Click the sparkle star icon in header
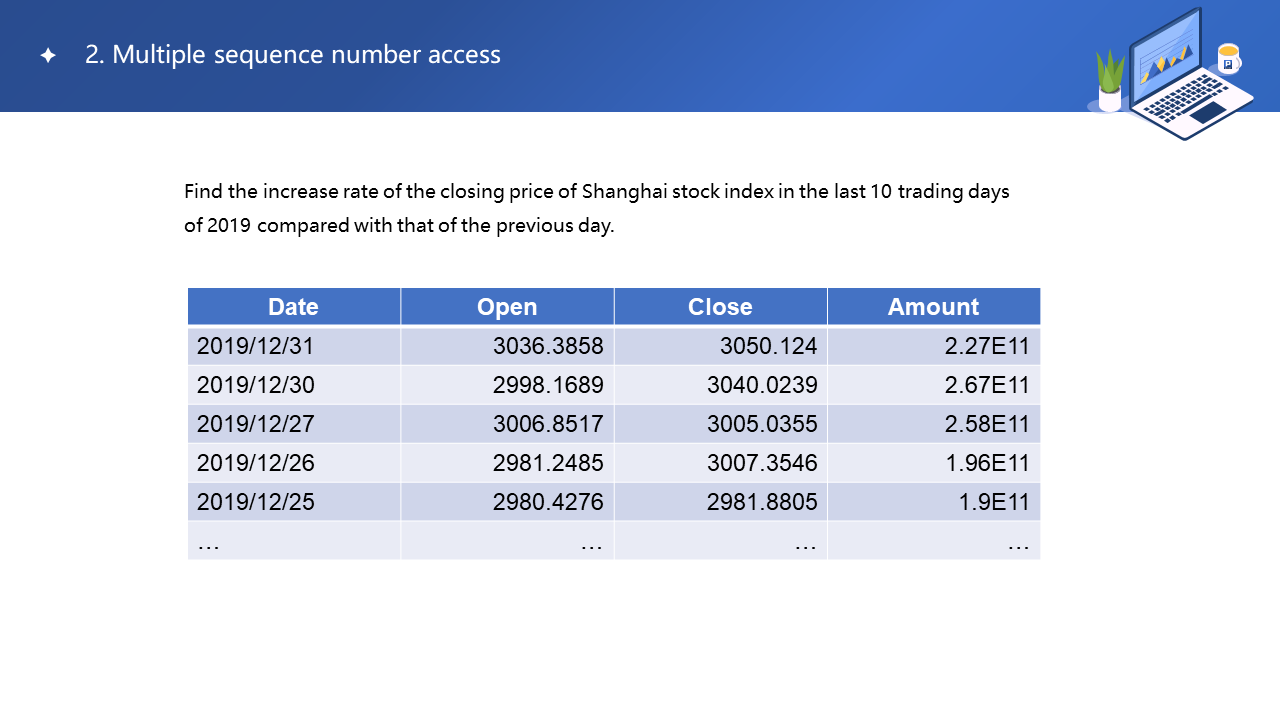The width and height of the screenshot is (1280, 720). (48, 56)
